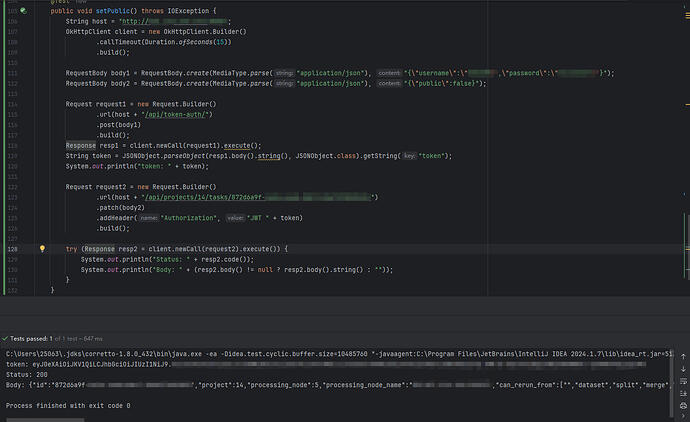Viewport: 690px width, 422px height.
Task: Print the console output using printer icon
Action: click(683, 406)
